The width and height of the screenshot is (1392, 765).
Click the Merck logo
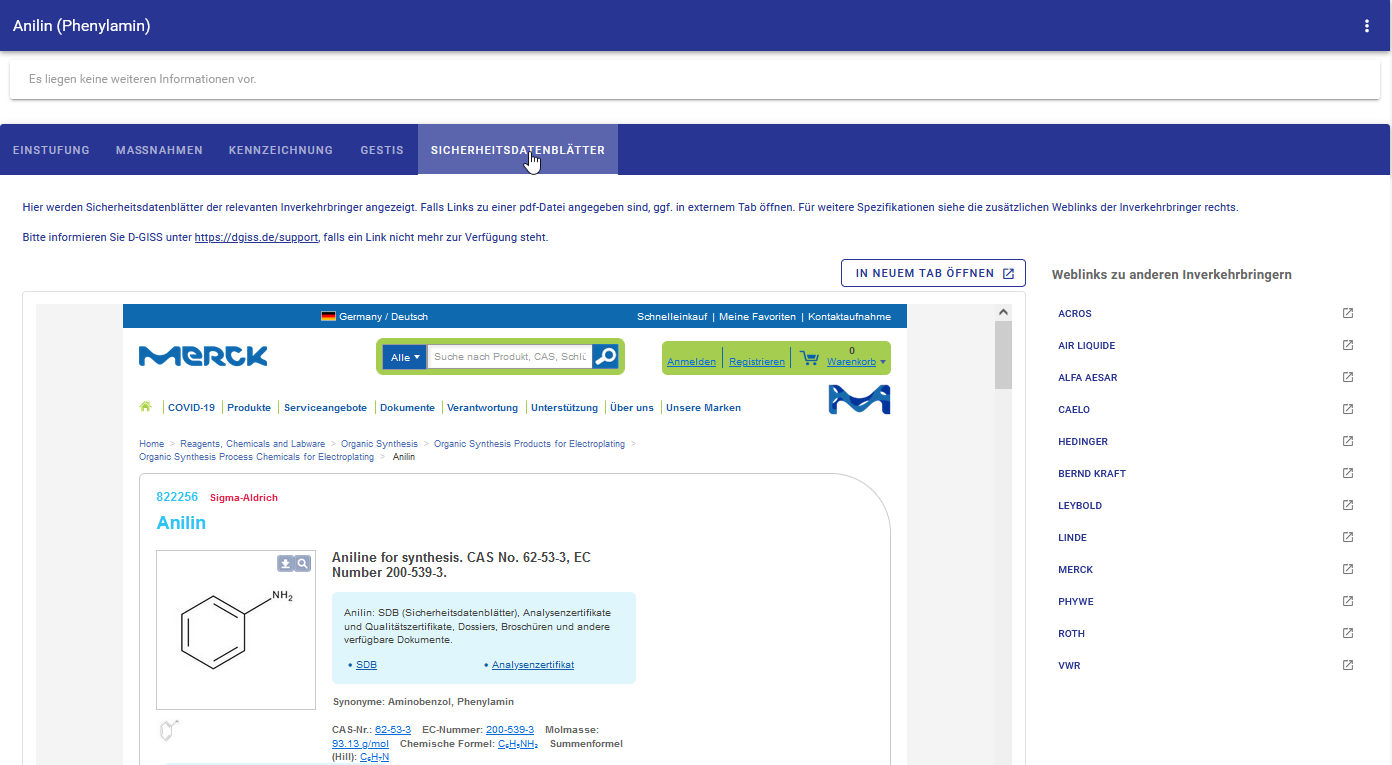204,356
